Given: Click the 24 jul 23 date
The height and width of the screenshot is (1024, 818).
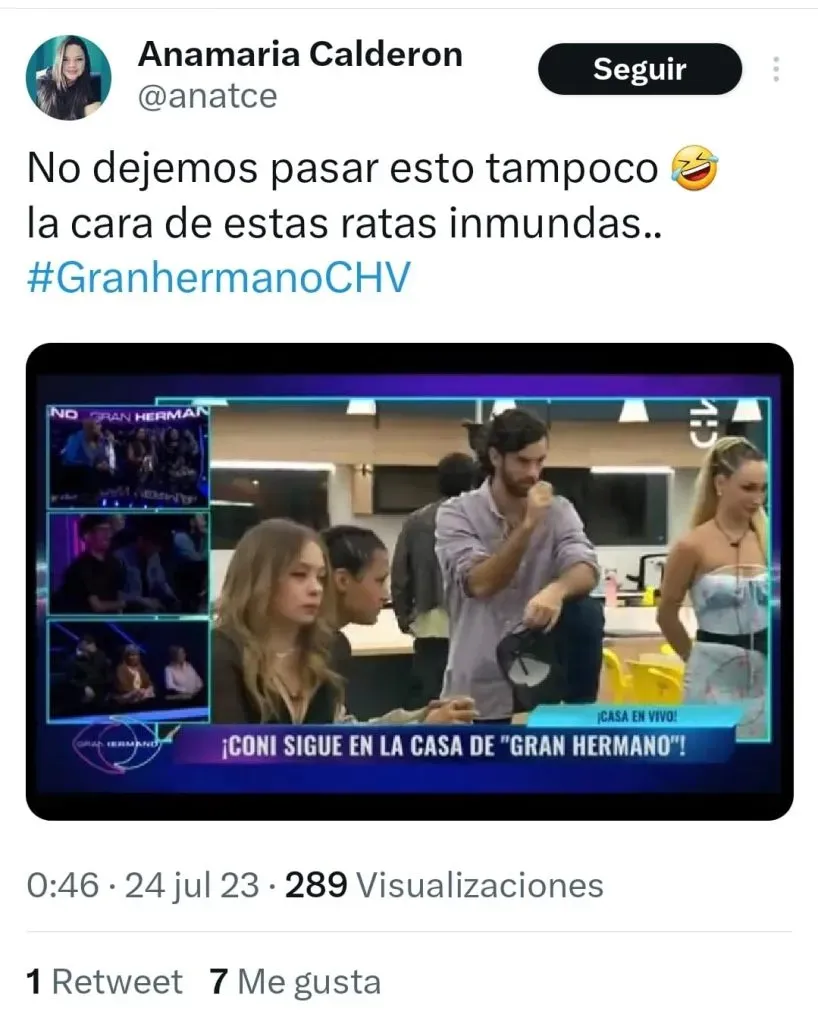Looking at the screenshot, I should (x=192, y=886).
